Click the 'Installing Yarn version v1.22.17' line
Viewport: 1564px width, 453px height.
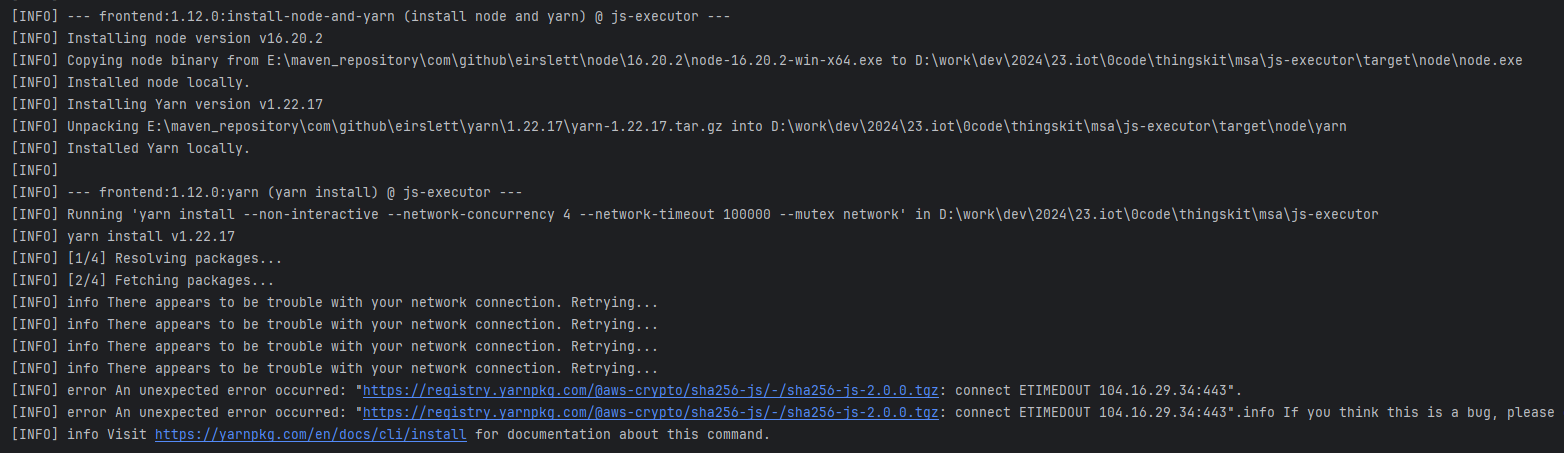tap(194, 104)
